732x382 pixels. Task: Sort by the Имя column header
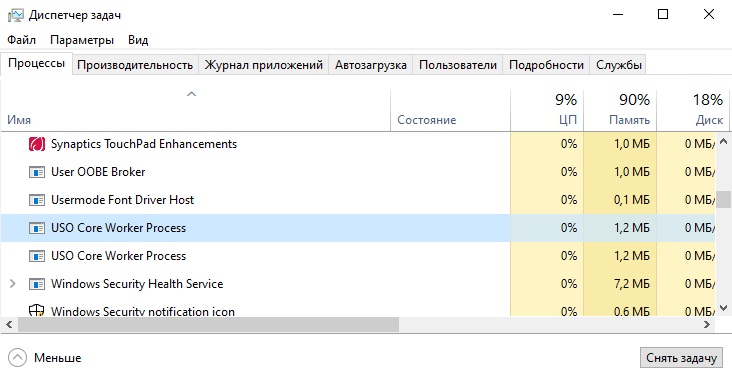[195, 111]
